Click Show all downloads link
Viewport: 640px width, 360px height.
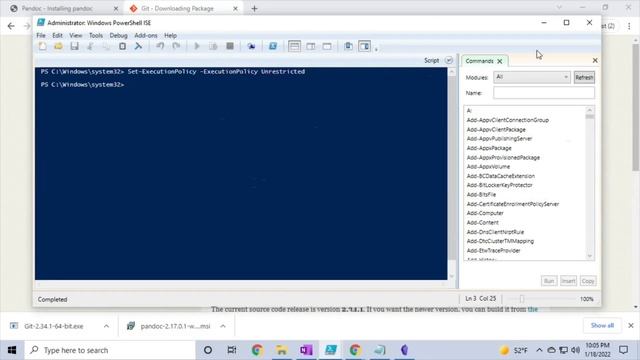(602, 325)
